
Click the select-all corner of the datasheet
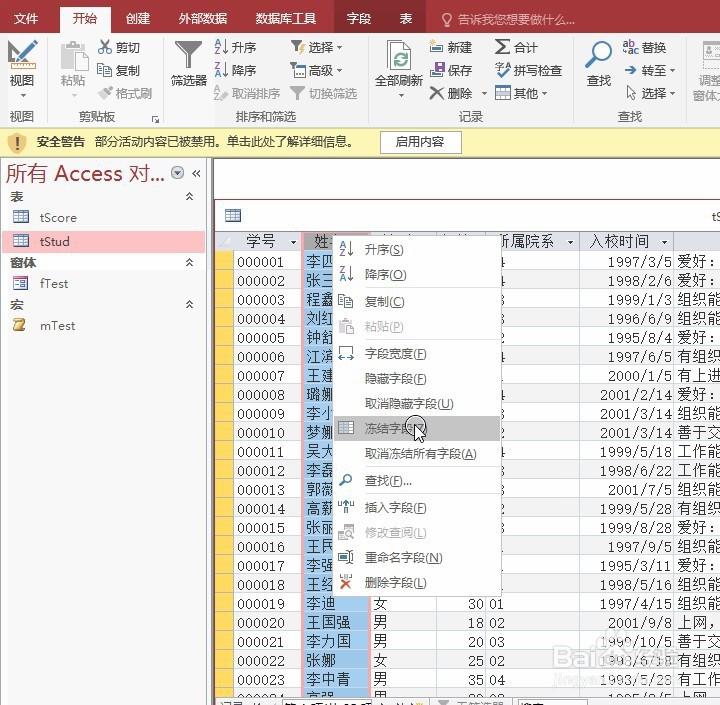point(224,241)
